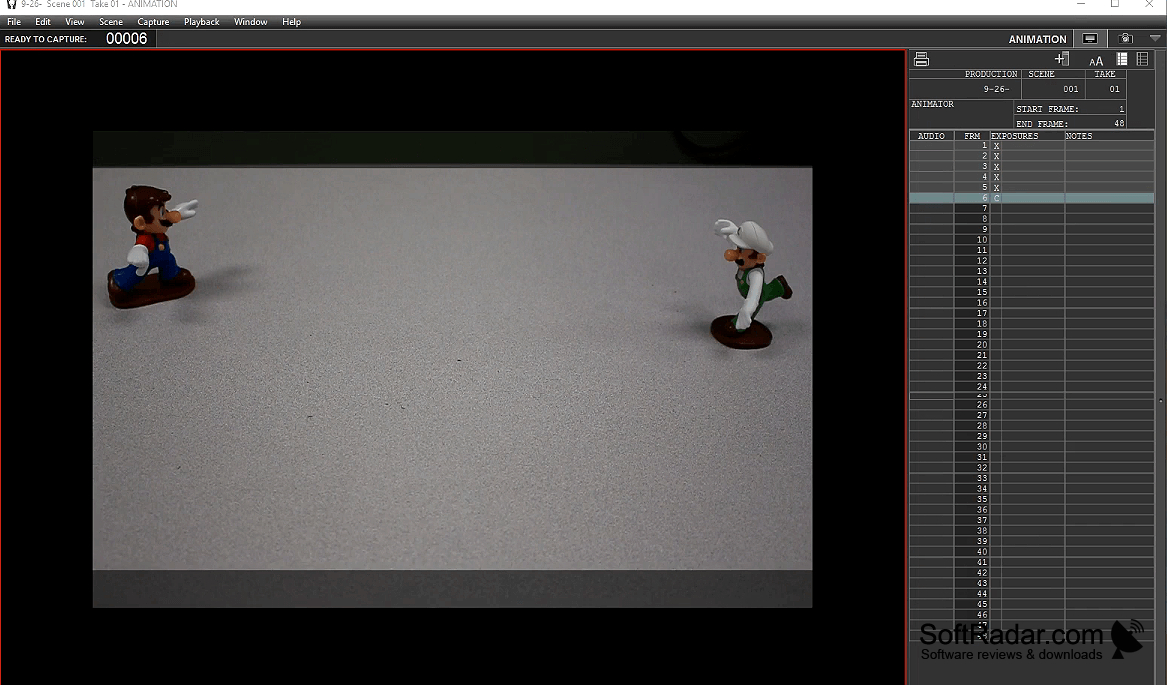Click the AA font size icon
This screenshot has height=685, width=1167.
tap(1096, 61)
